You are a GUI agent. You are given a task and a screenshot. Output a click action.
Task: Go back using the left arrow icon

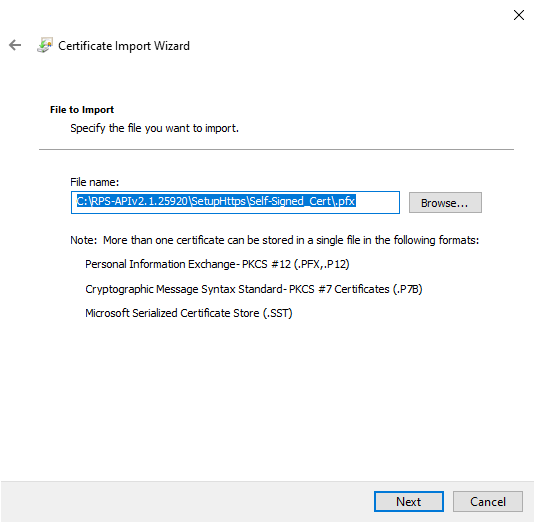pyautogui.click(x=15, y=45)
